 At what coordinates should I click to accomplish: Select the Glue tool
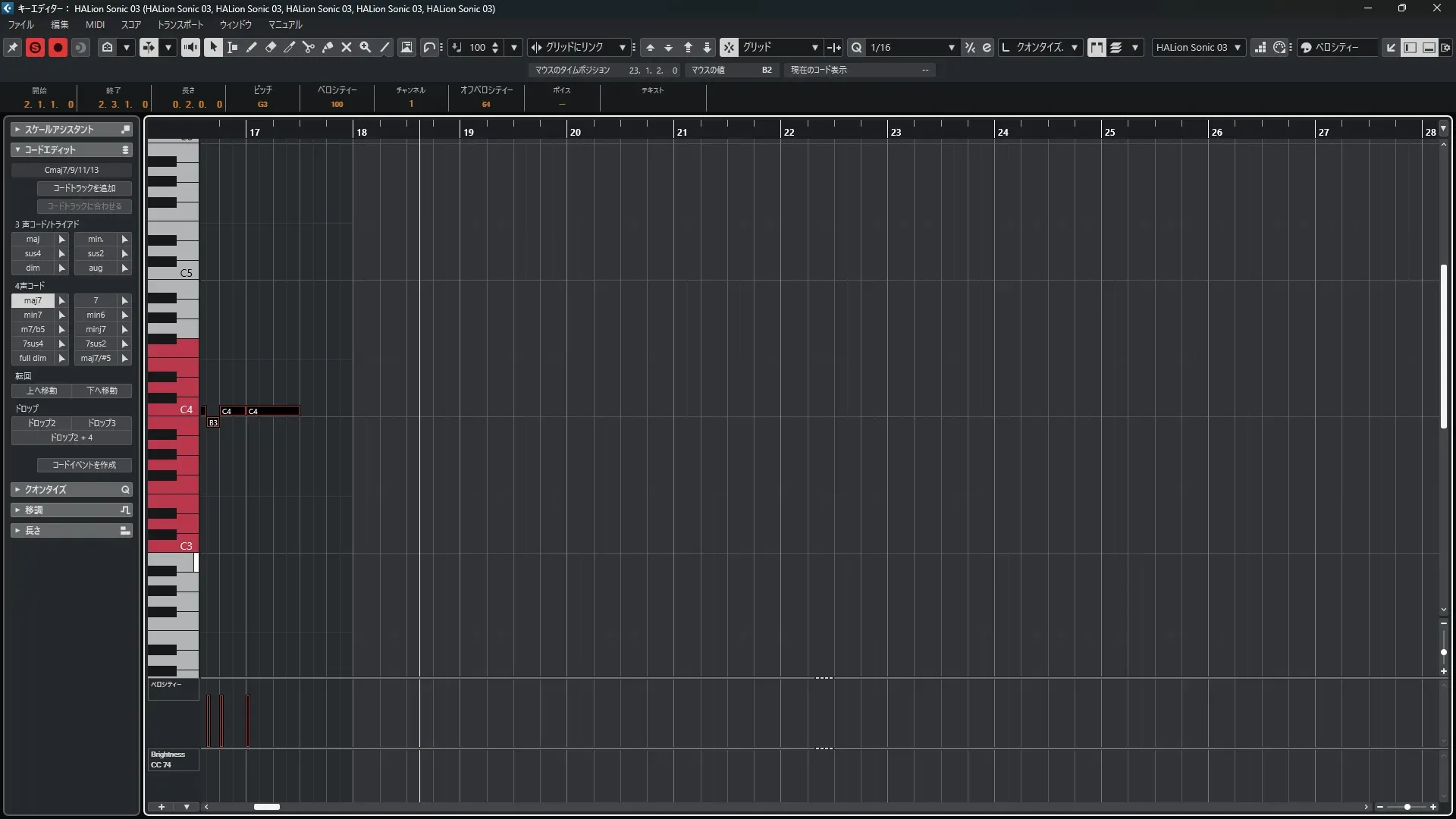(328, 47)
